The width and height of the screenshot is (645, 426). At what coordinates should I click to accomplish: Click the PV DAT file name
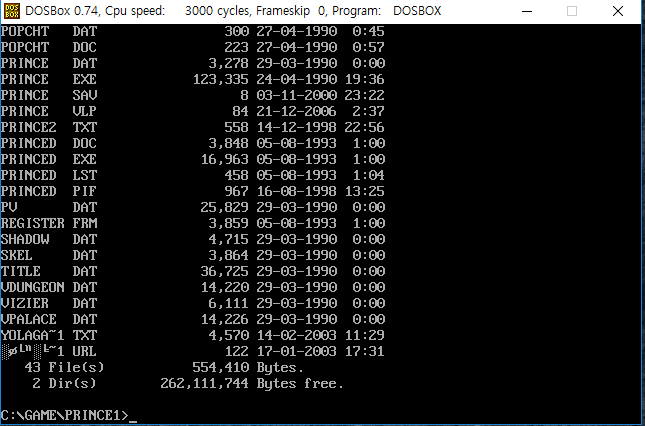pyautogui.click(x=49, y=208)
